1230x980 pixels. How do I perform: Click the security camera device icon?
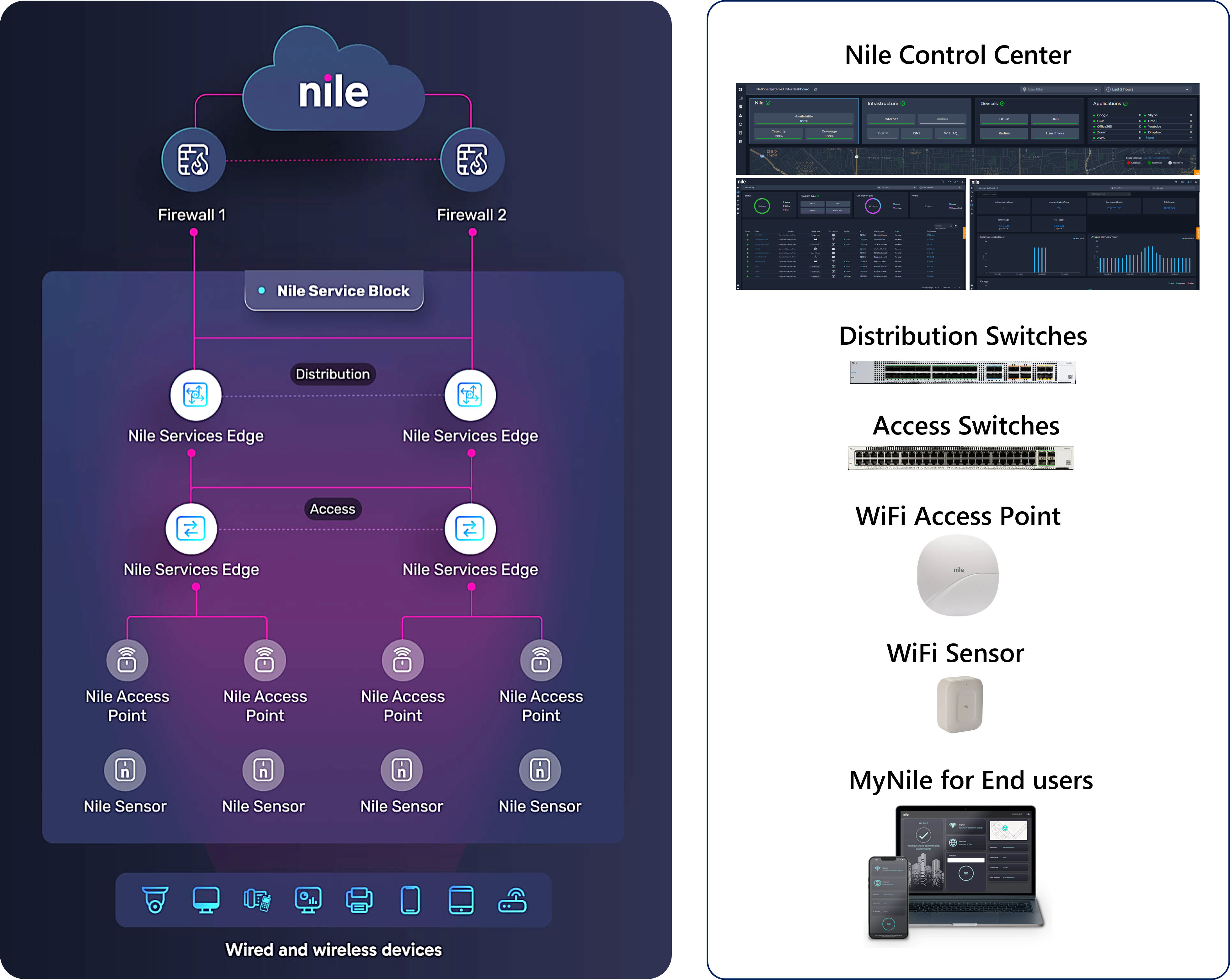point(155,900)
